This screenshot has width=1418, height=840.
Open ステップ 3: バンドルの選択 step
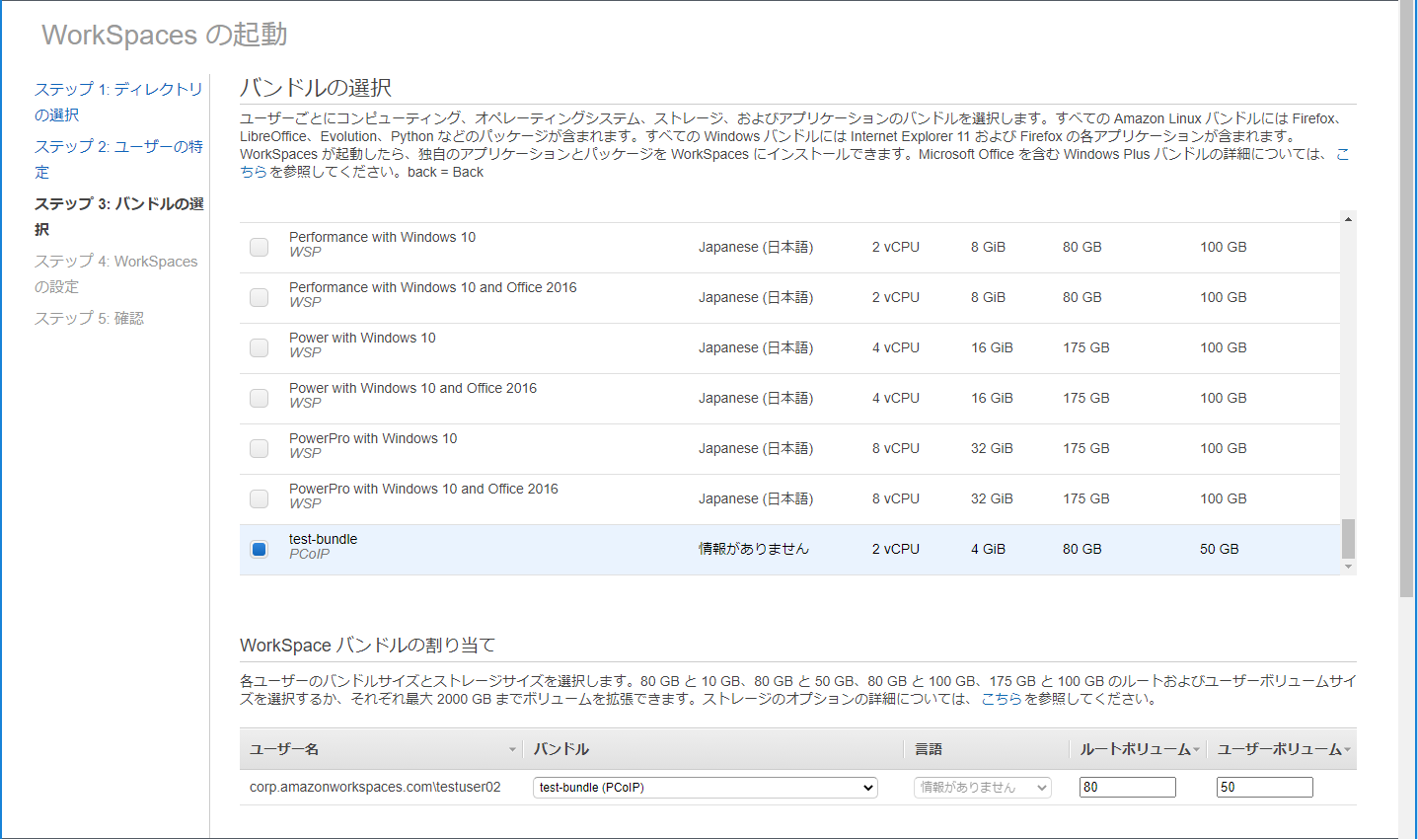tap(118, 216)
